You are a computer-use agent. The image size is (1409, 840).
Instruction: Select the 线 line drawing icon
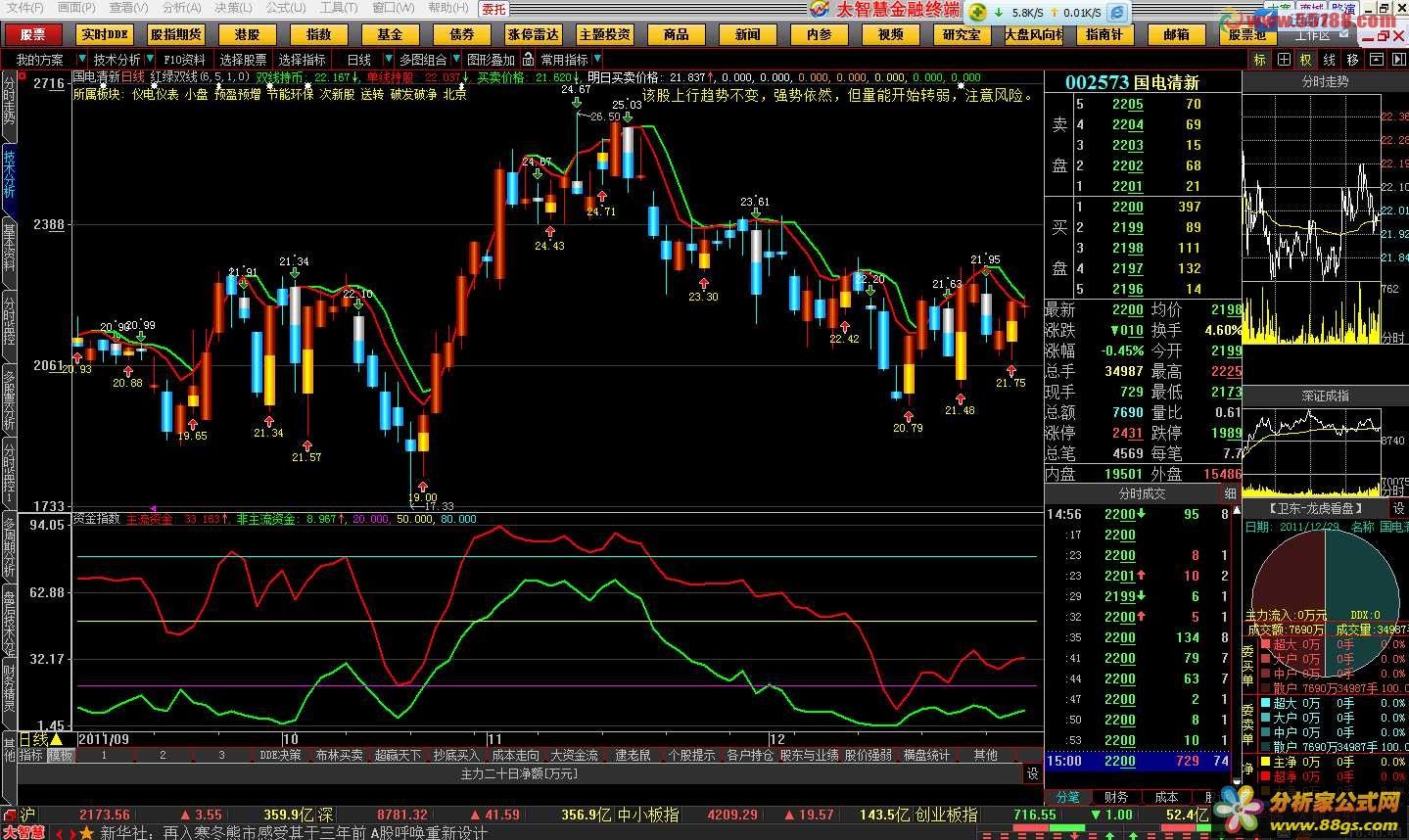pyautogui.click(x=1329, y=60)
